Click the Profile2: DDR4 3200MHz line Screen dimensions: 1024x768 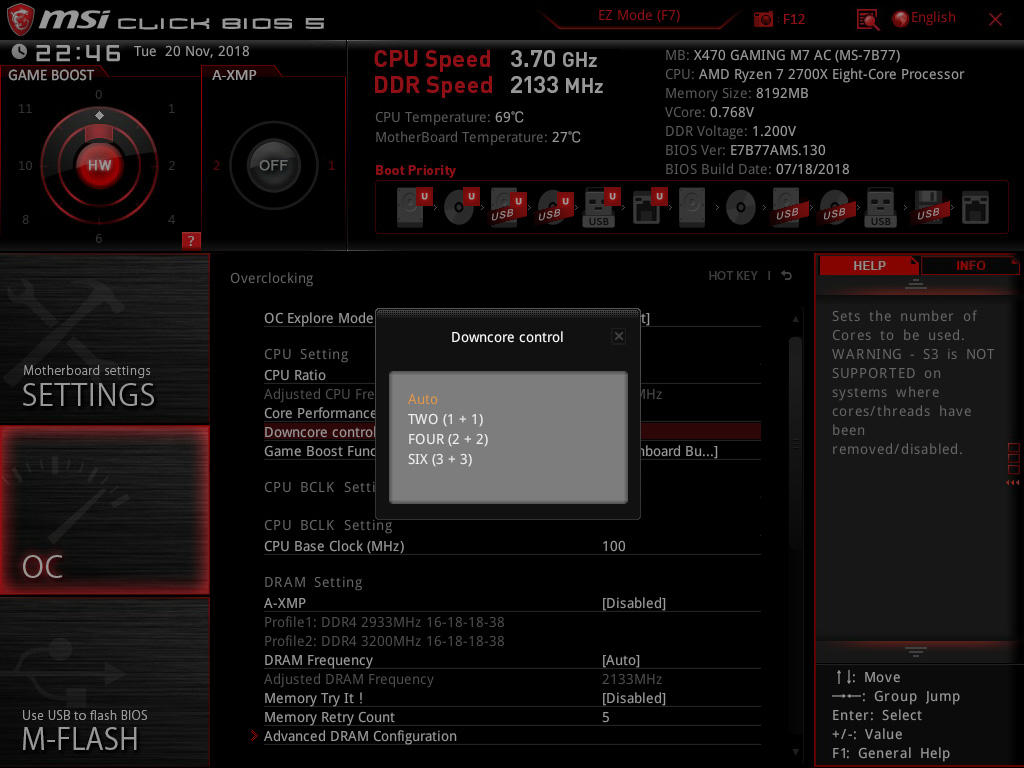point(384,641)
